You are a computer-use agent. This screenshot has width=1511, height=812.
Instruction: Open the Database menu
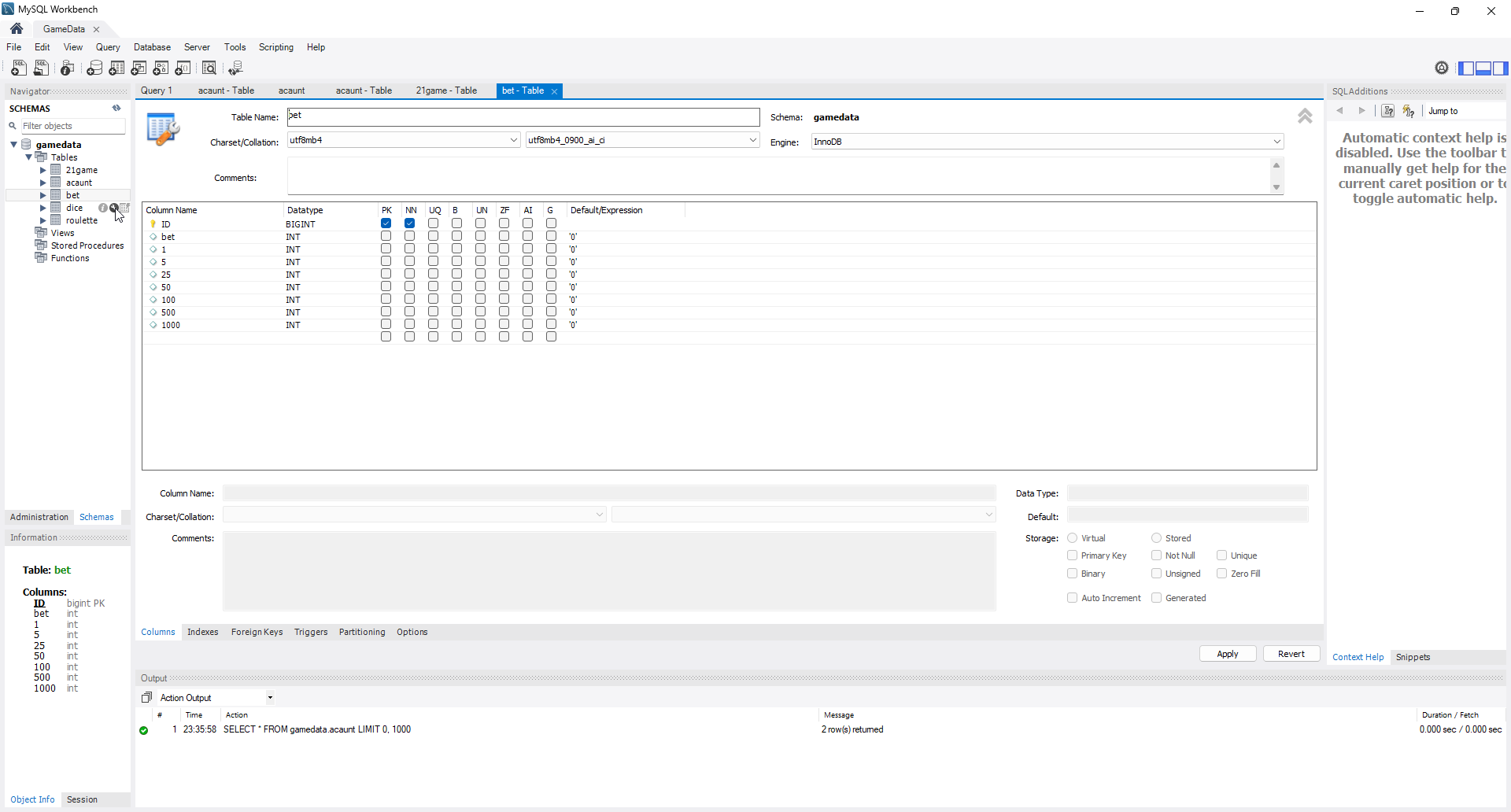[152, 47]
